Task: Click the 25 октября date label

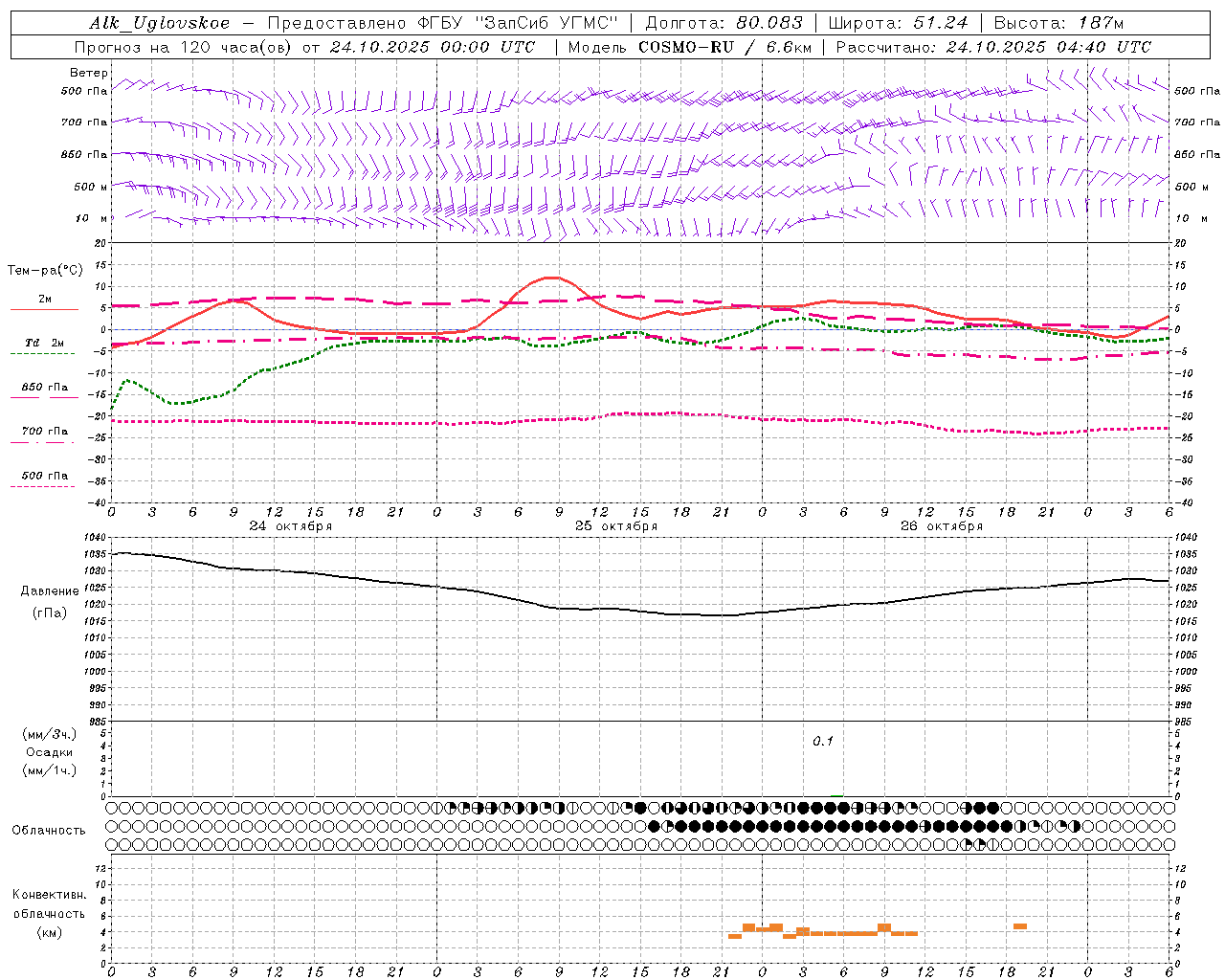Action: click(616, 526)
